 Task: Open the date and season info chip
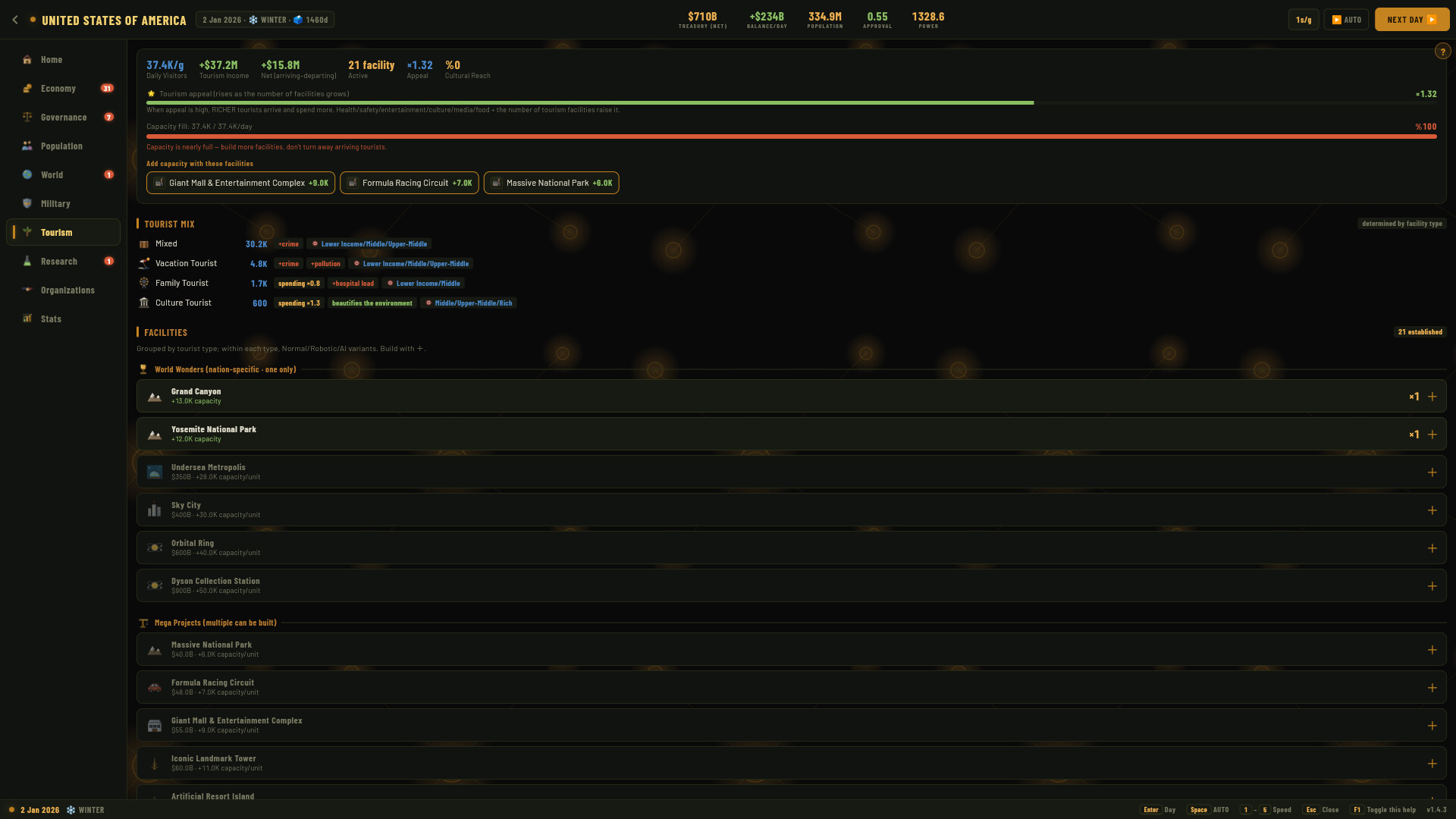(x=265, y=20)
